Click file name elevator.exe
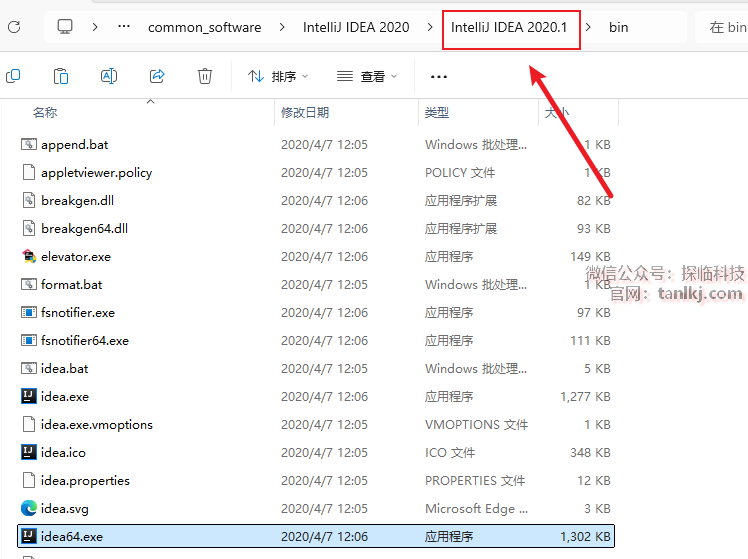This screenshot has height=559, width=748. [x=76, y=257]
